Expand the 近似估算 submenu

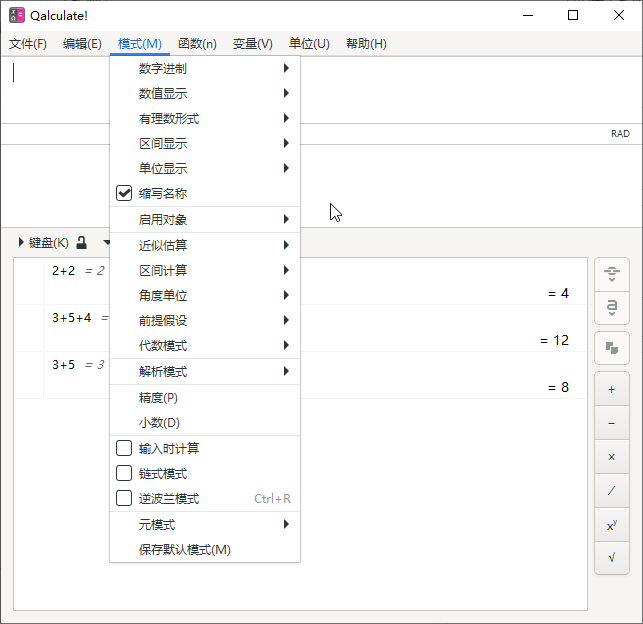(x=205, y=245)
